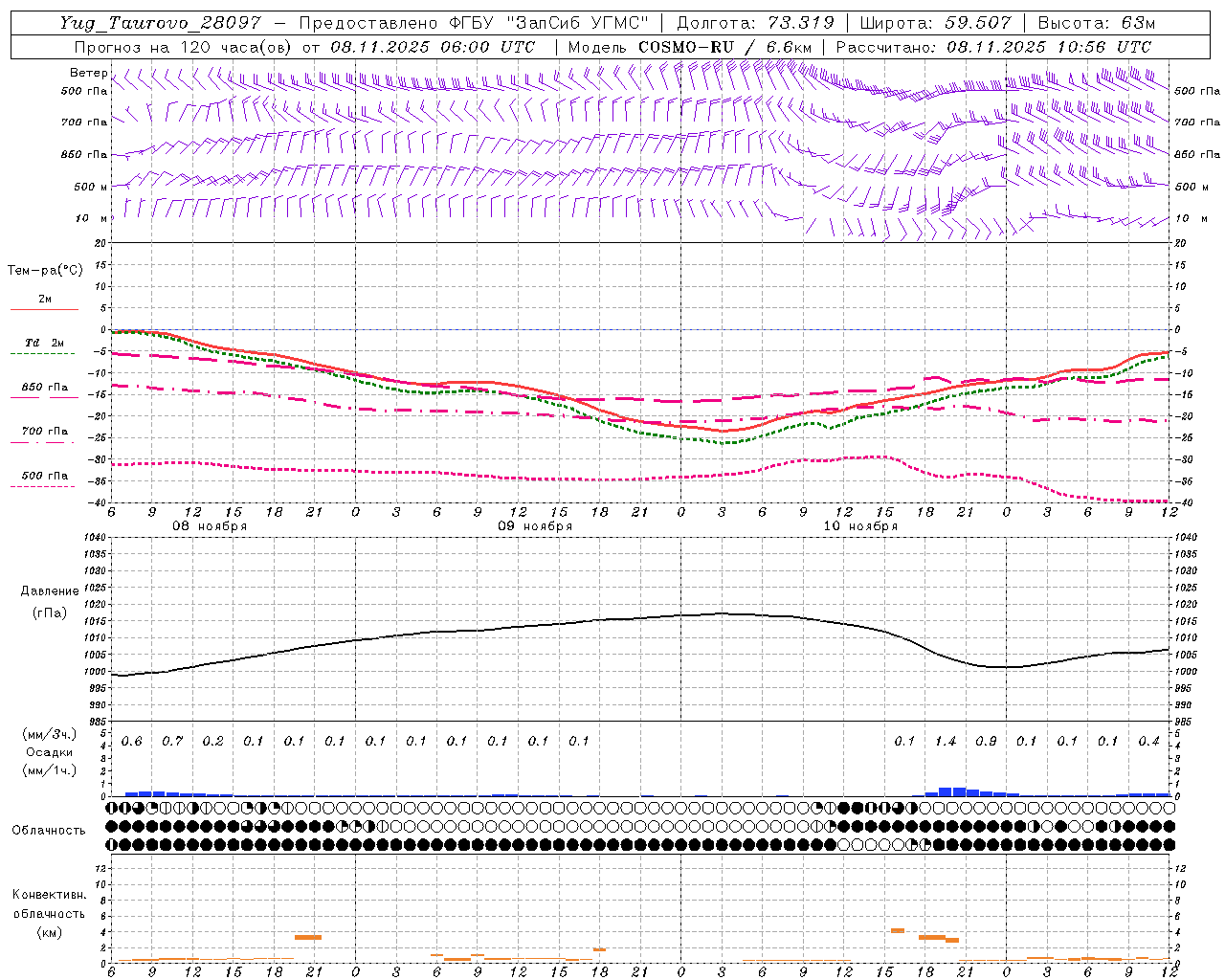This screenshot has height=980, width=1225.
Task: Click the 700 гПа temperature legend entry
Action: tap(44, 432)
